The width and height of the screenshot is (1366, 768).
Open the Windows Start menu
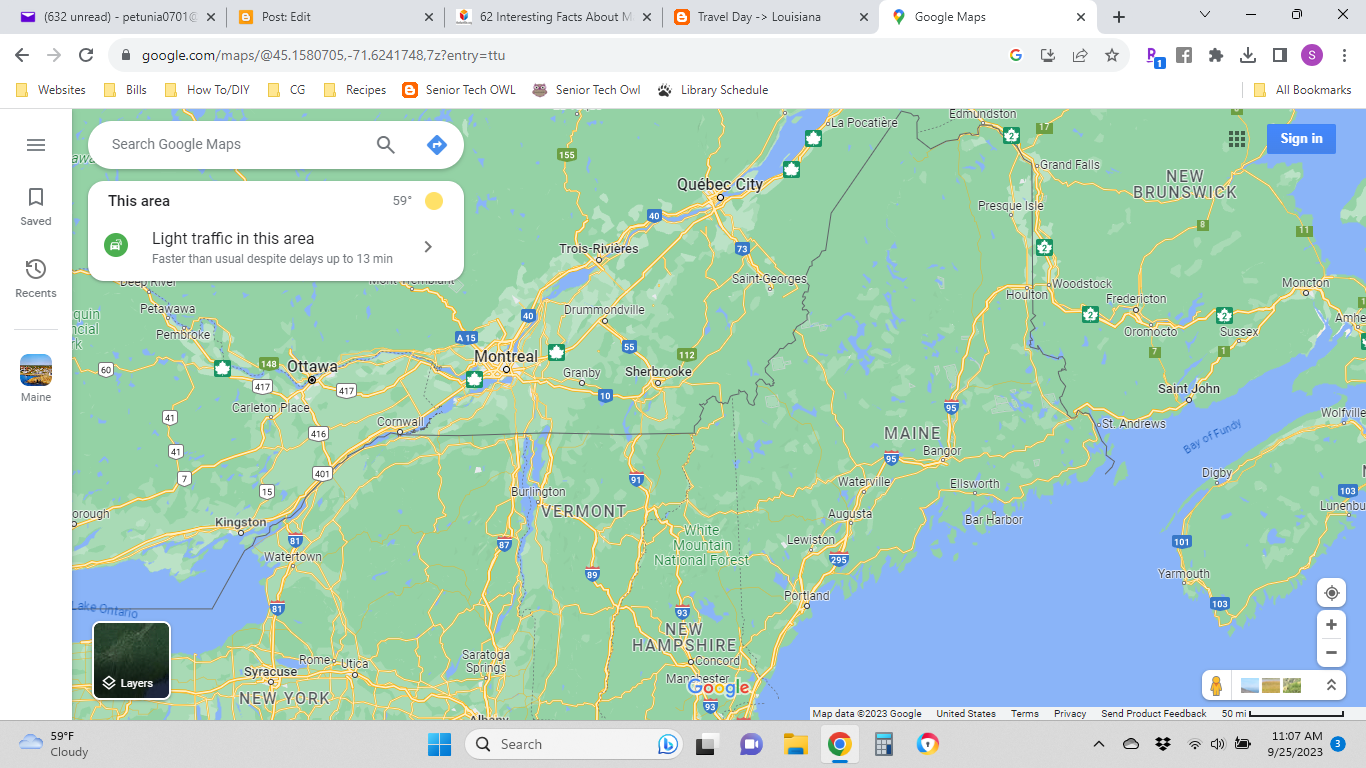(440, 744)
